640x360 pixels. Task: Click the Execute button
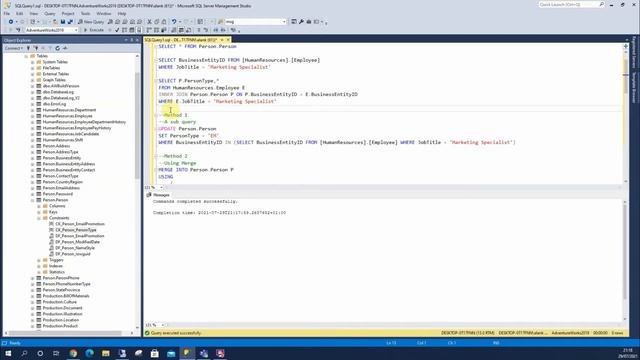[93, 30]
